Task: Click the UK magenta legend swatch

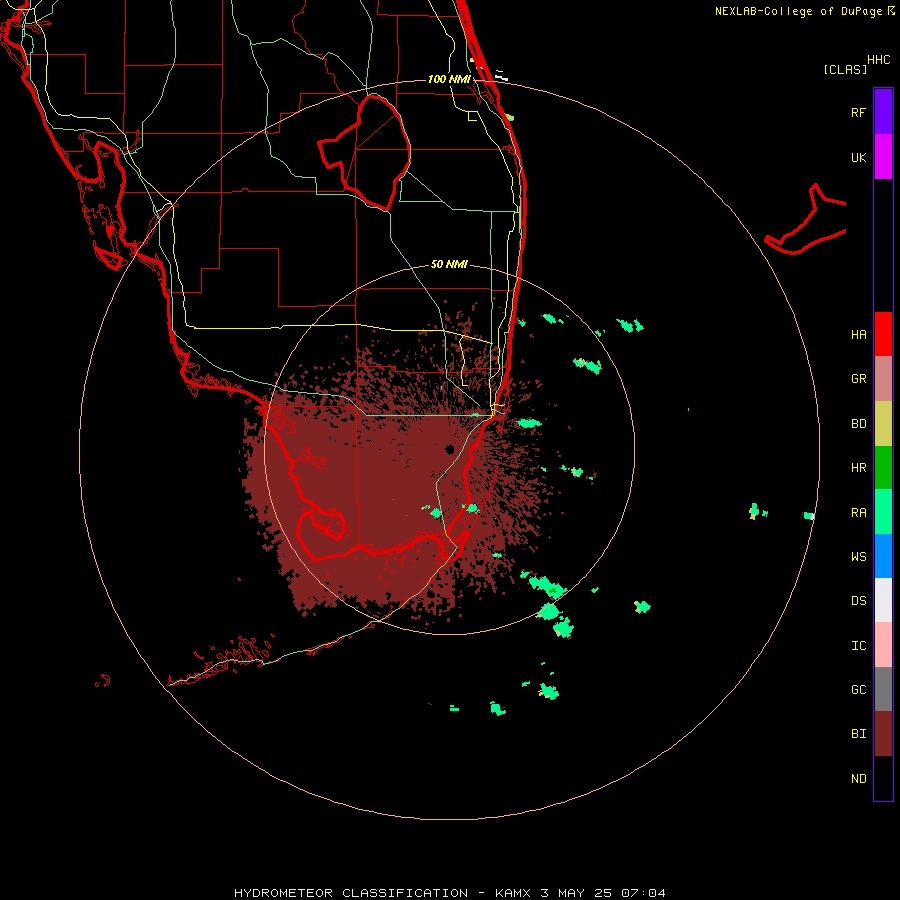Action: [x=883, y=157]
